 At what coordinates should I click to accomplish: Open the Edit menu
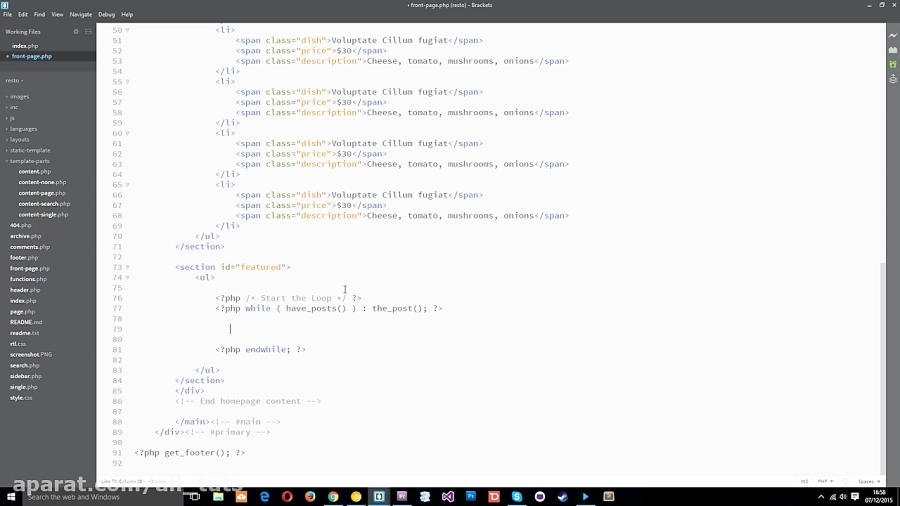click(23, 14)
